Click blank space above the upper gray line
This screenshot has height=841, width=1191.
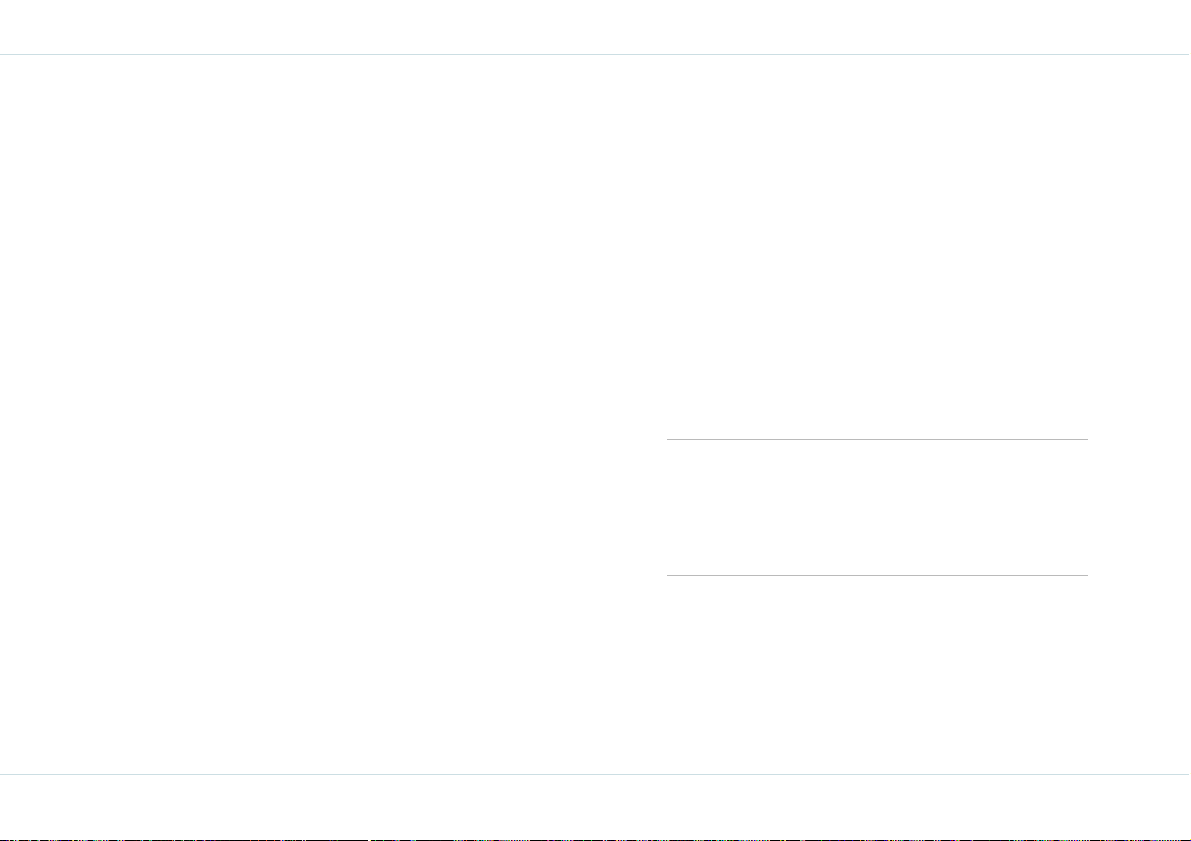click(877, 247)
